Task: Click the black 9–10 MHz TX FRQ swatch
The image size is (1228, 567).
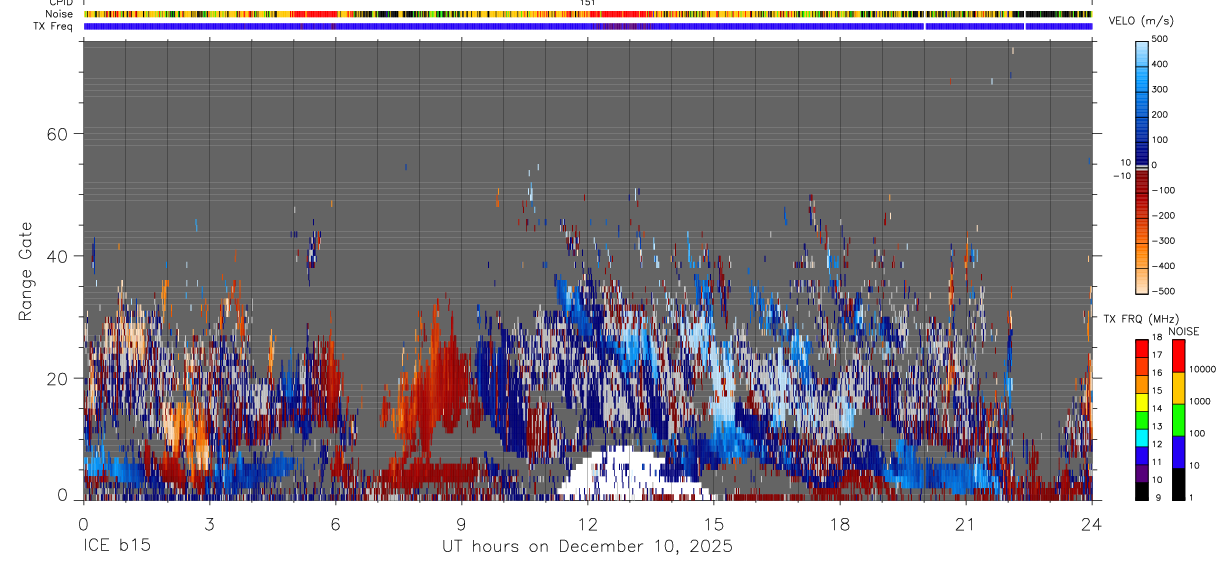Action: coord(1142,490)
